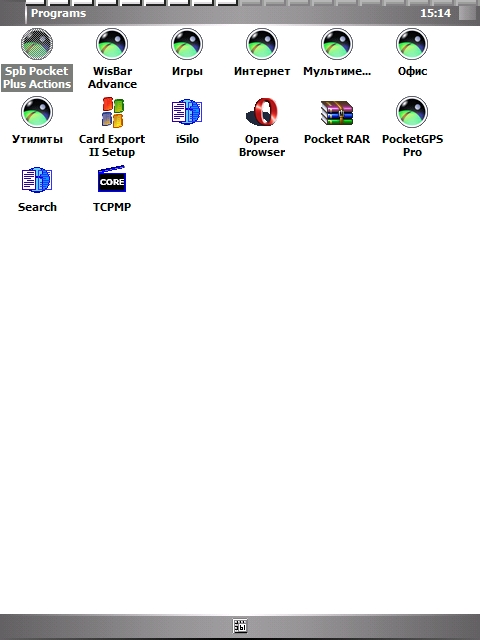The image size is (480, 640).
Task: Click the square button beside the clock
Action: pos(467,13)
